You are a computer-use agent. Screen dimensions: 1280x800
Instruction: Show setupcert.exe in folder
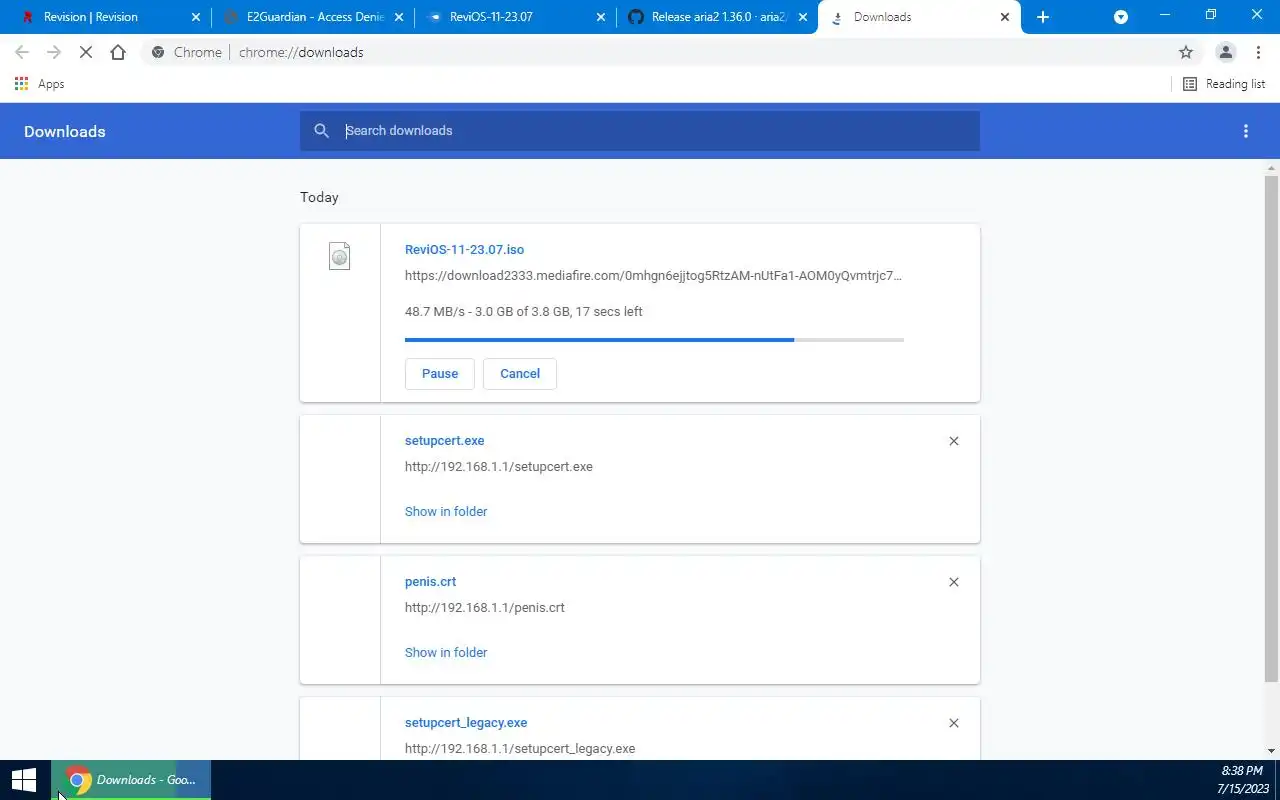(x=446, y=511)
